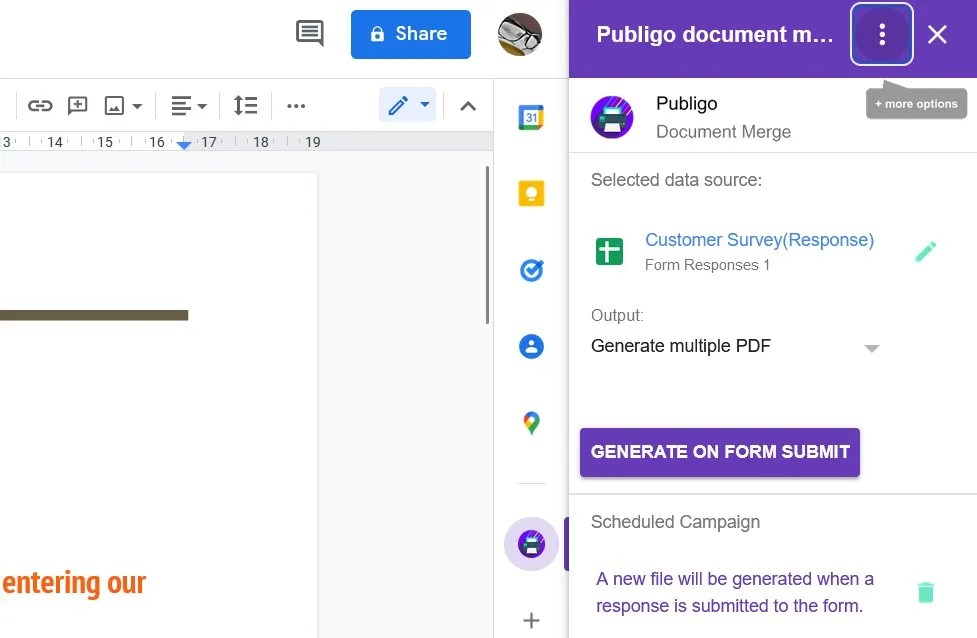
Task: Open line spacing options icon
Action: coord(241,105)
